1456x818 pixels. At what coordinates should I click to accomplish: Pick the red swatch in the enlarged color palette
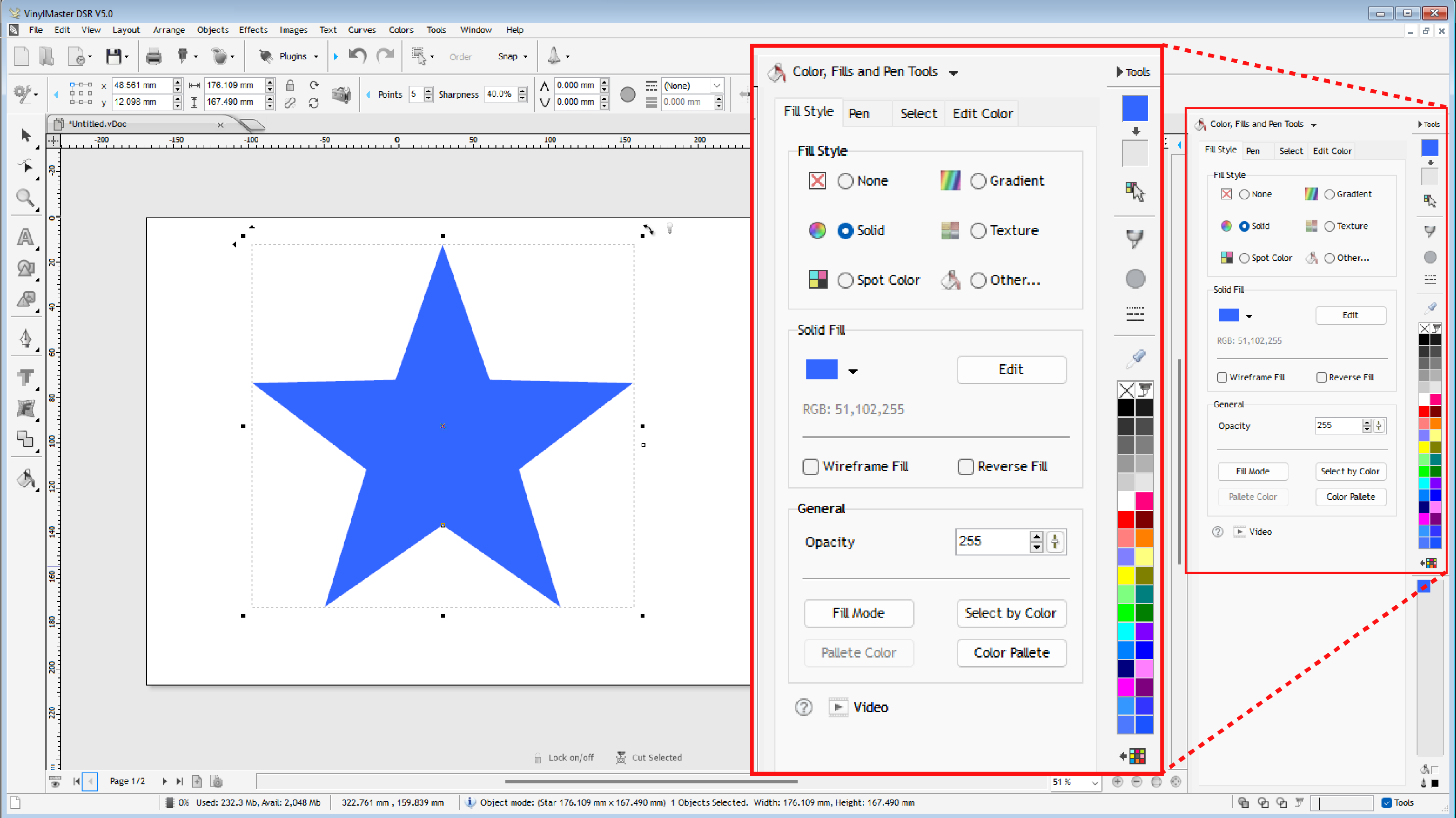pyautogui.click(x=1126, y=519)
